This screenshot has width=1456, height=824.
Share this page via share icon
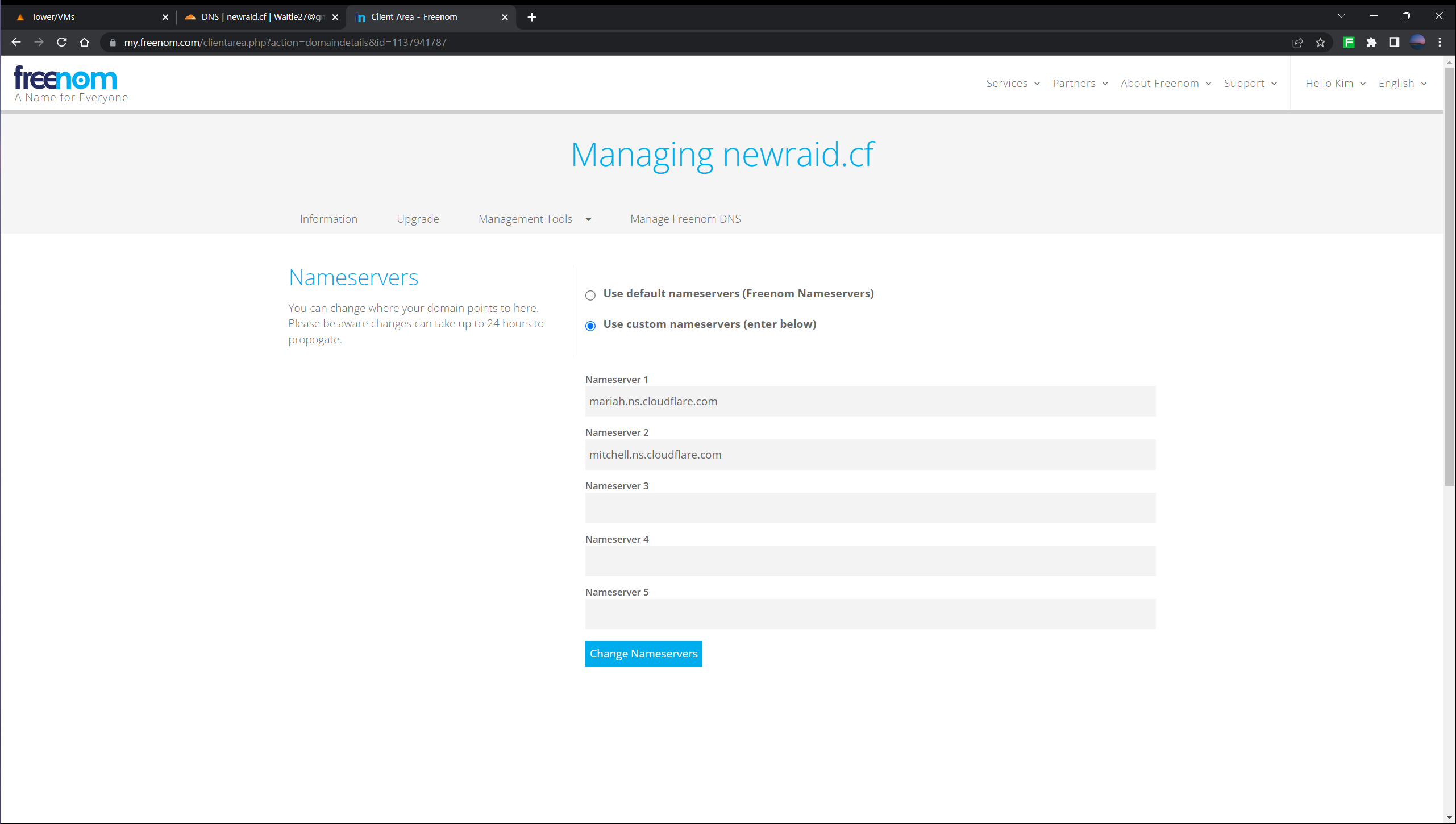[1297, 42]
